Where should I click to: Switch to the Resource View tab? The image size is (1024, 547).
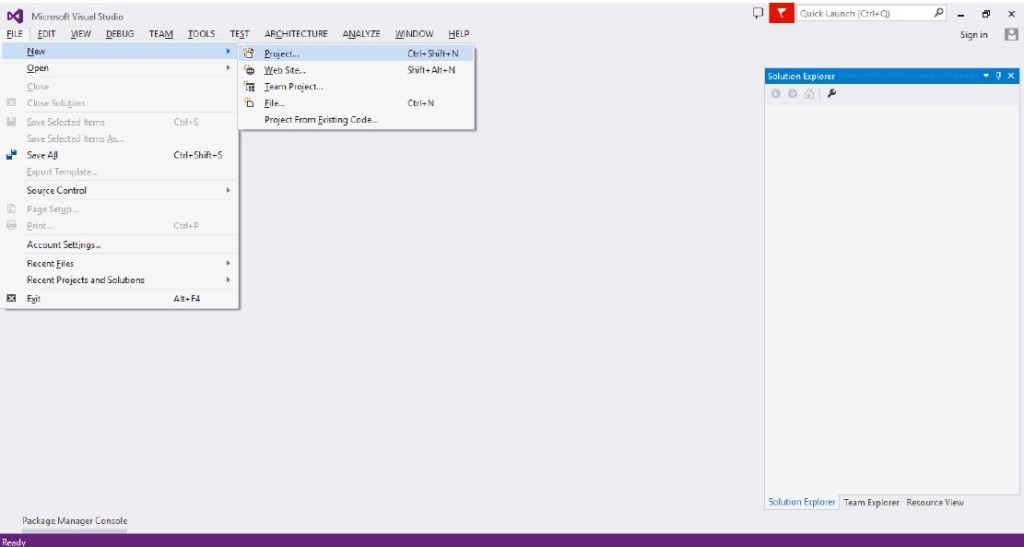coord(935,502)
